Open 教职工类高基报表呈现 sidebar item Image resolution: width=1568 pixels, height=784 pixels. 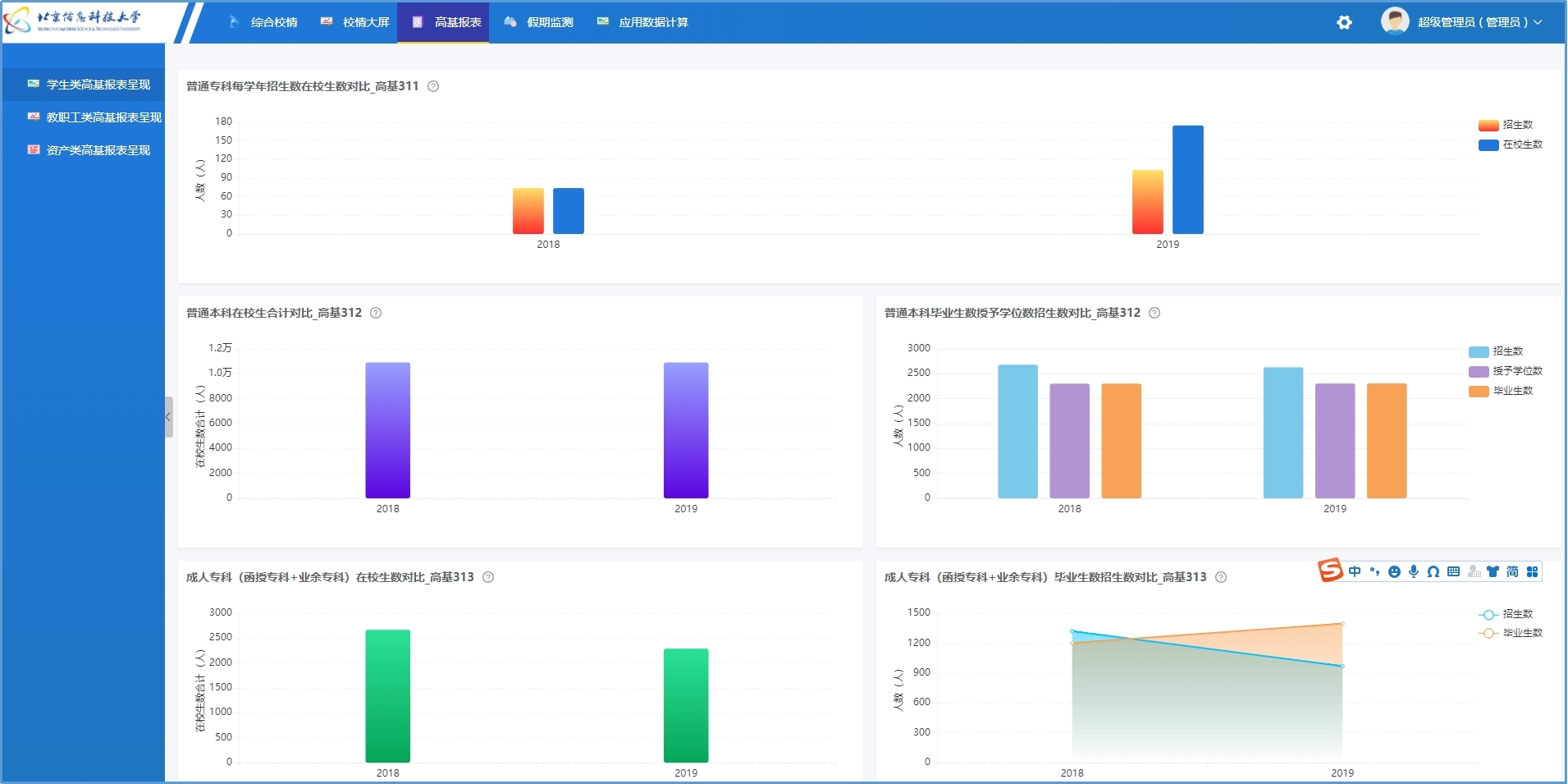[x=83, y=117]
